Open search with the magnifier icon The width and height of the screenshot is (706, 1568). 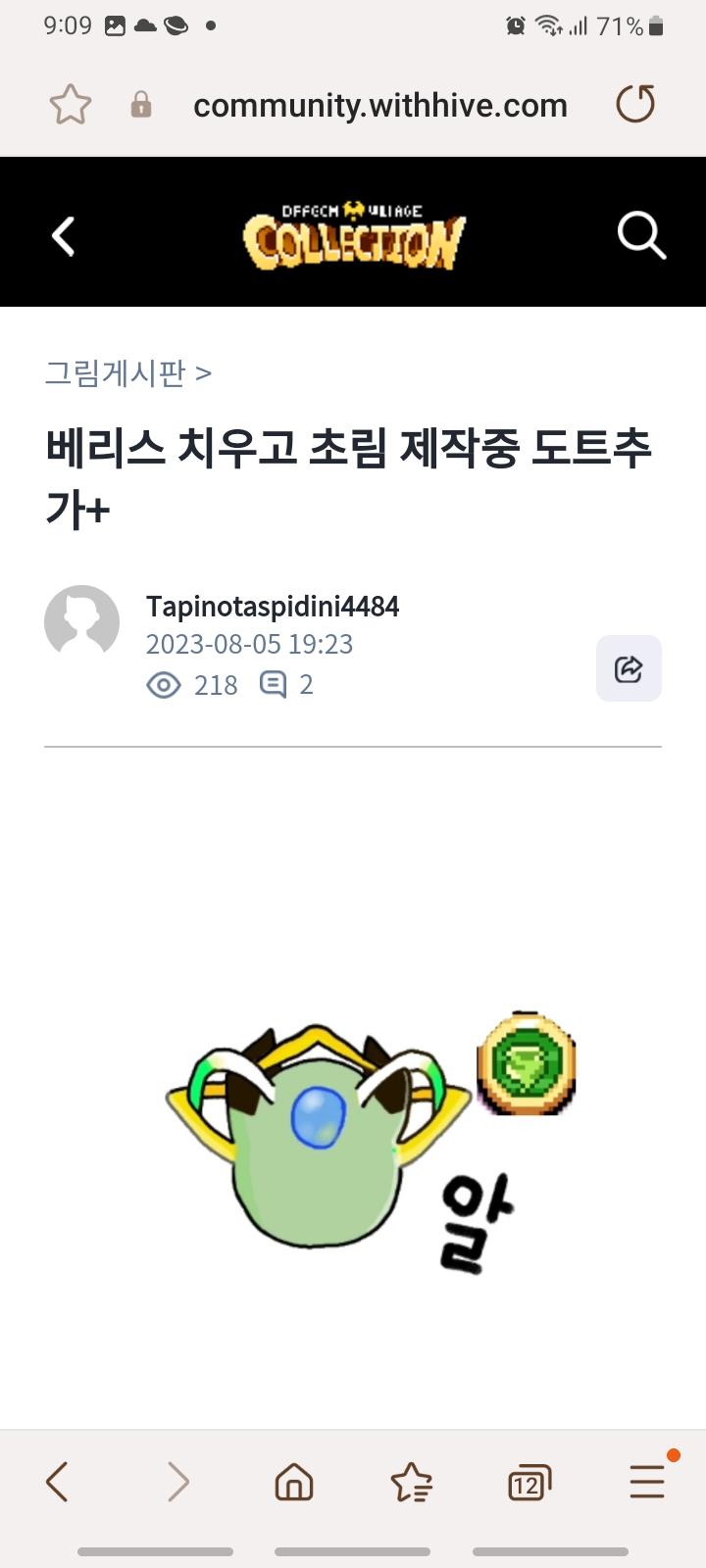[641, 236]
